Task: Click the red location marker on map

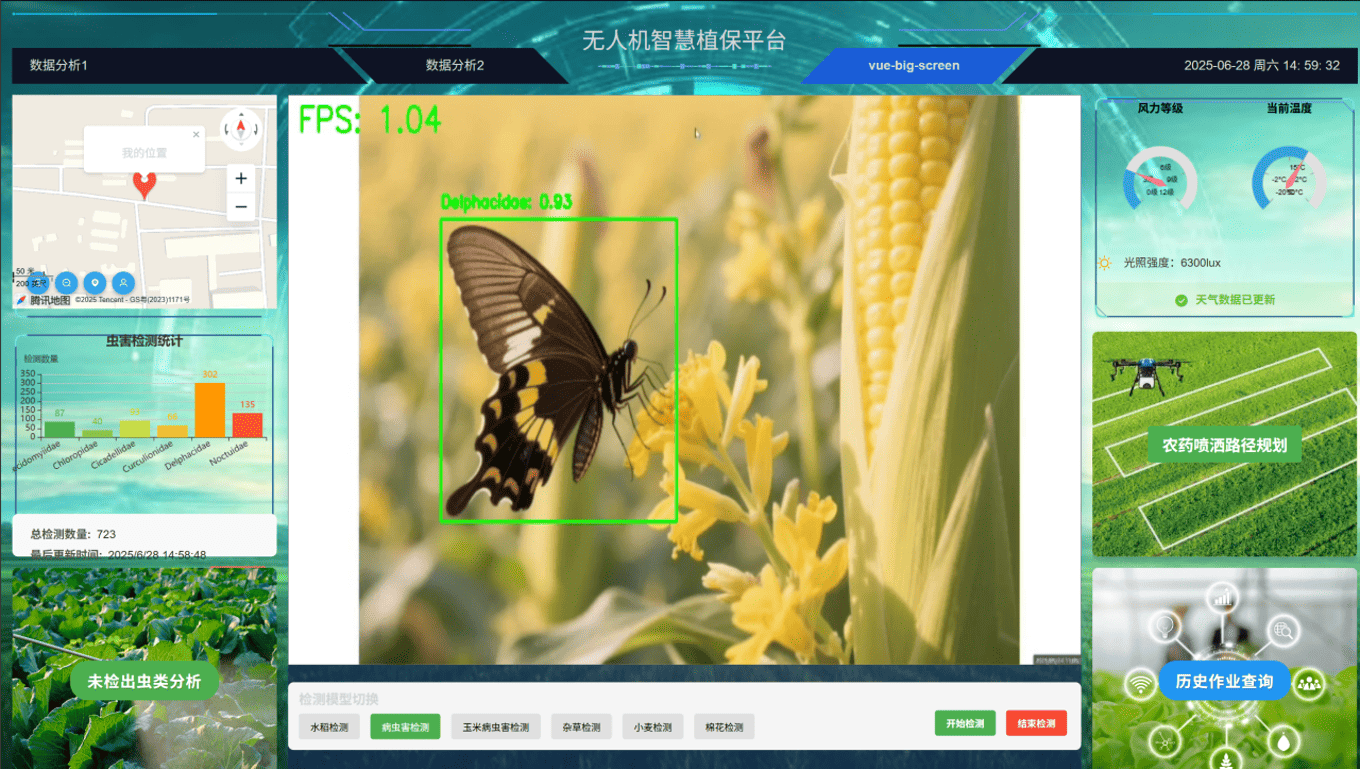Action: (145, 184)
